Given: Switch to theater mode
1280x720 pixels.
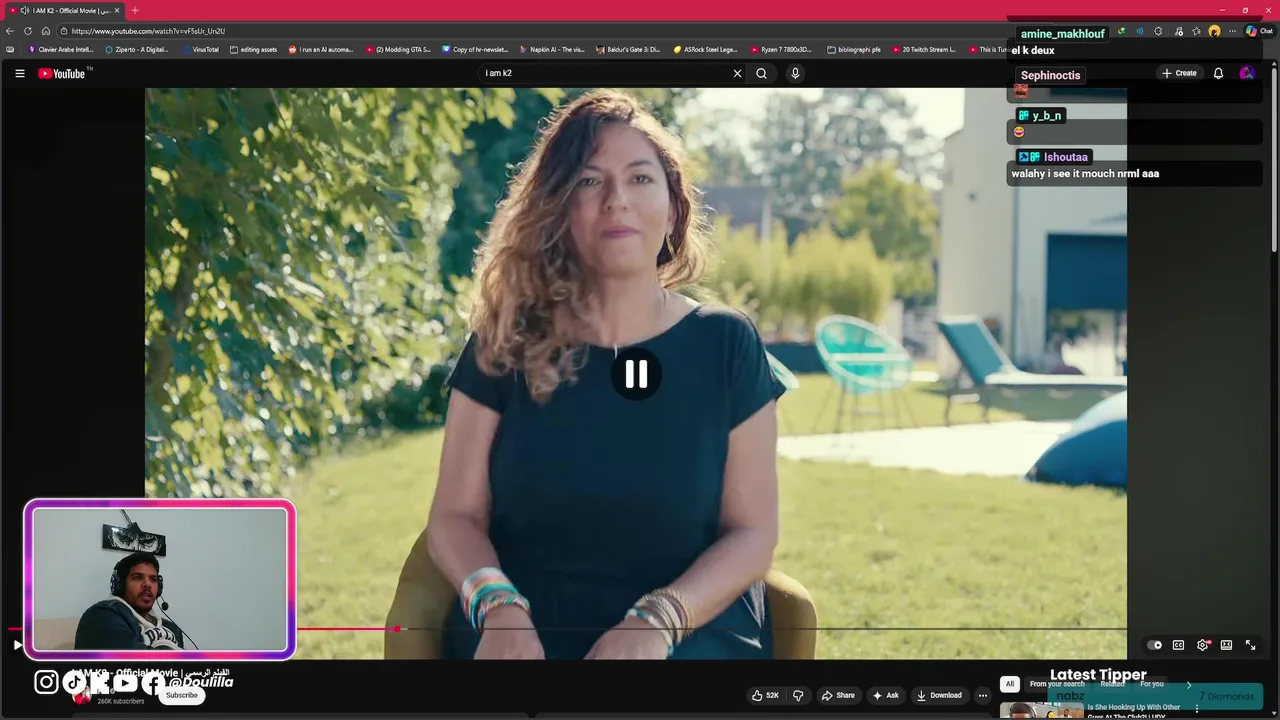Looking at the screenshot, I should pos(1226,645).
